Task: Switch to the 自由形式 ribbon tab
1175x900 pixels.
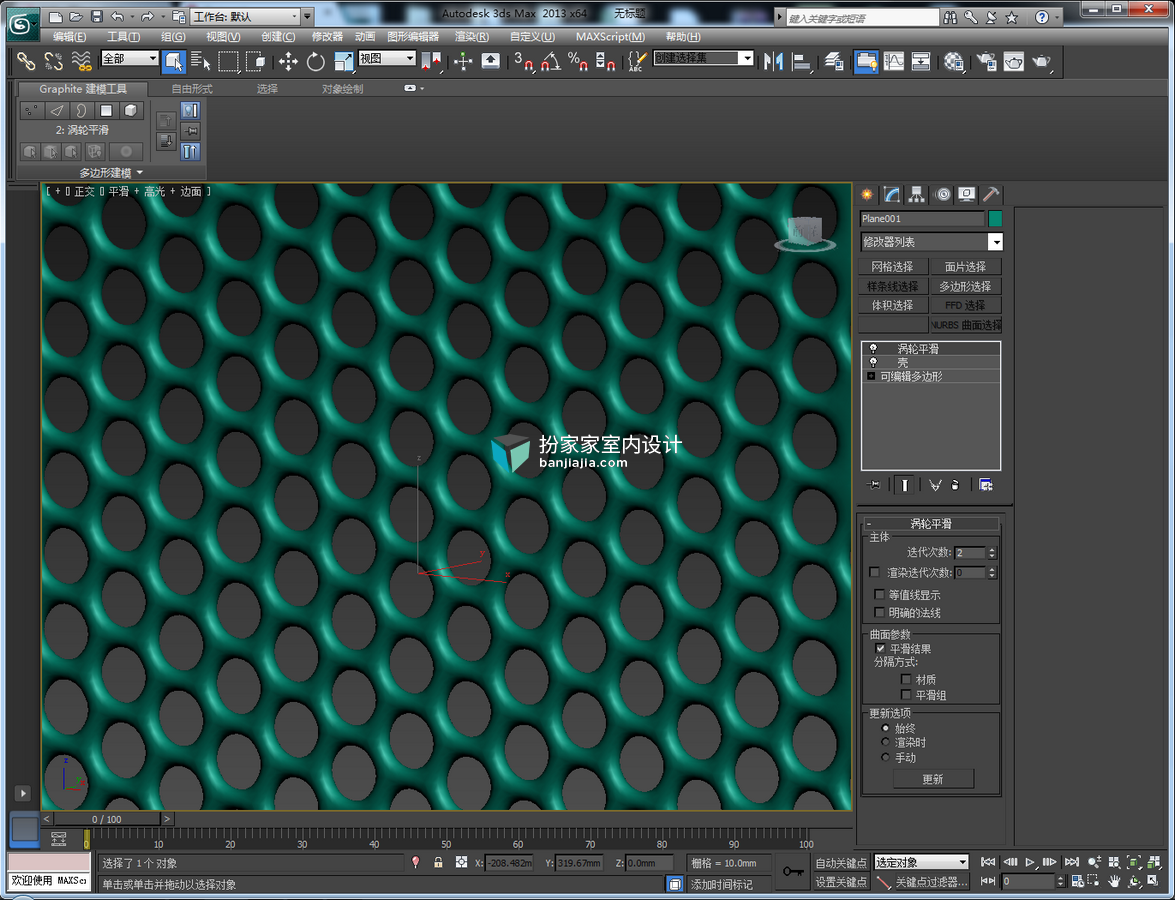Action: click(x=192, y=88)
